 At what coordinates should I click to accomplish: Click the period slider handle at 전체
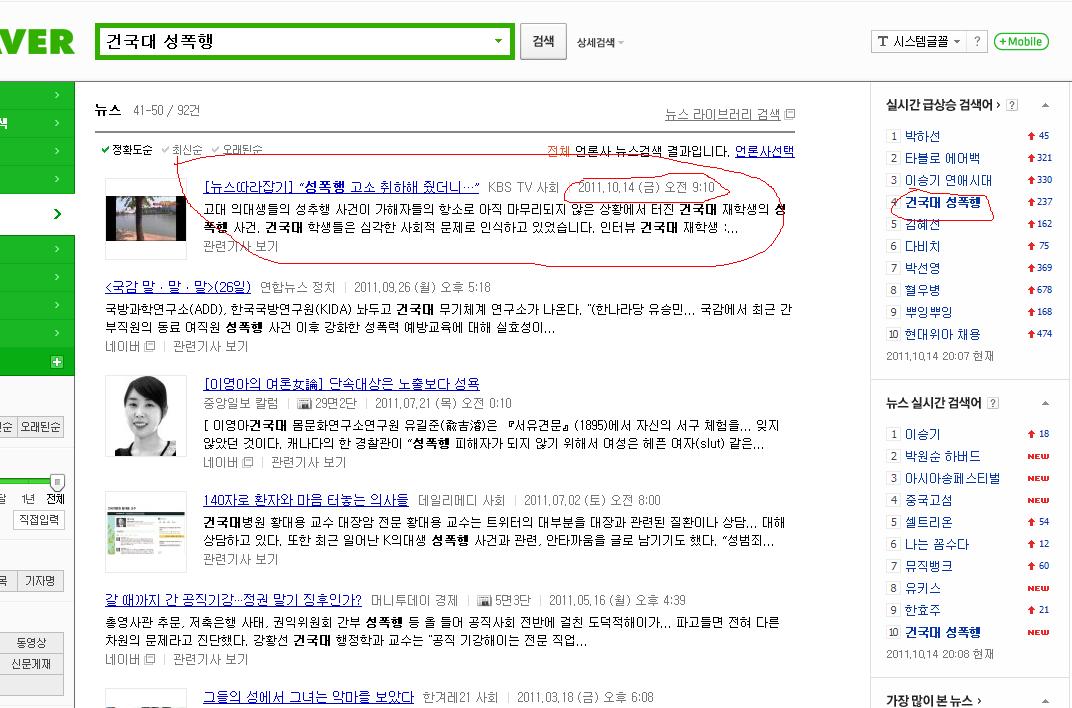(x=57, y=482)
